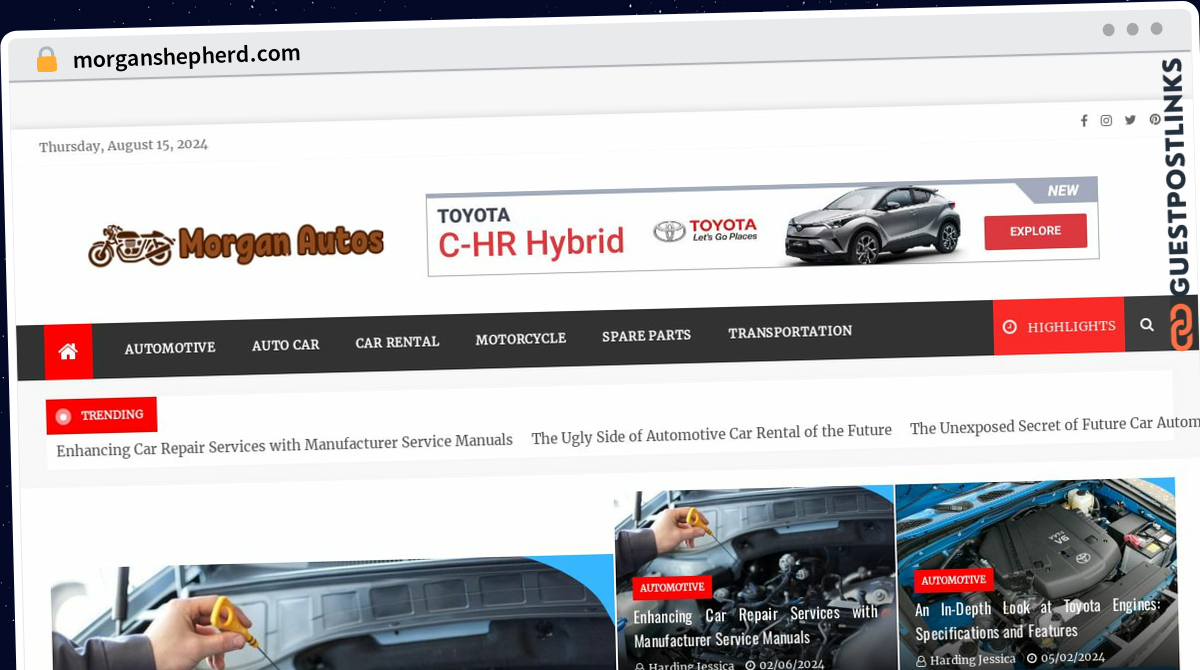Open the Auto Car menu item
1200x670 pixels.
[x=286, y=345]
